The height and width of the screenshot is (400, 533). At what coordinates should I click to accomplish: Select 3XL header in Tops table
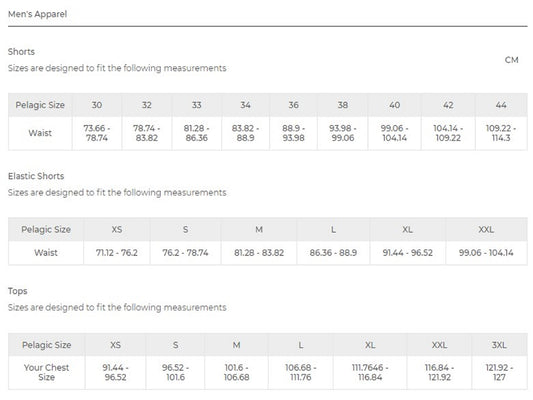pos(499,345)
